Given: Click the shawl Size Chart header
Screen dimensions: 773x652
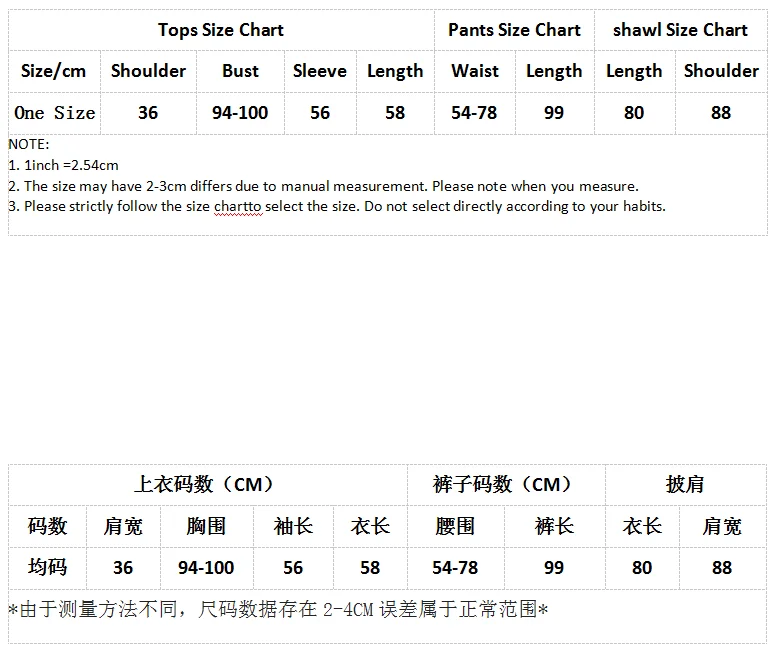Looking at the screenshot, I should [680, 30].
